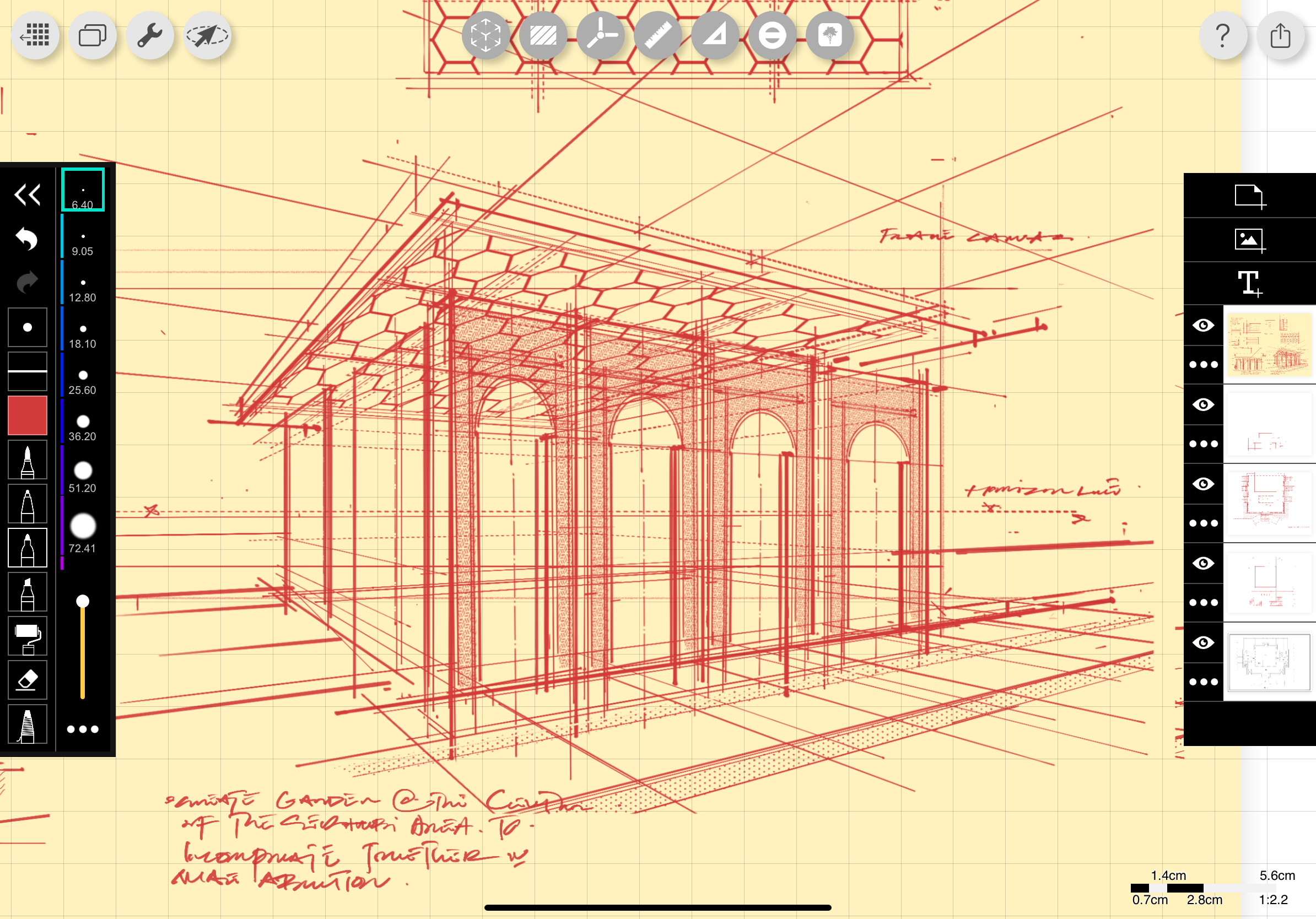Click the yellow opacity slider handle
The height and width of the screenshot is (919, 1316).
coord(83,601)
